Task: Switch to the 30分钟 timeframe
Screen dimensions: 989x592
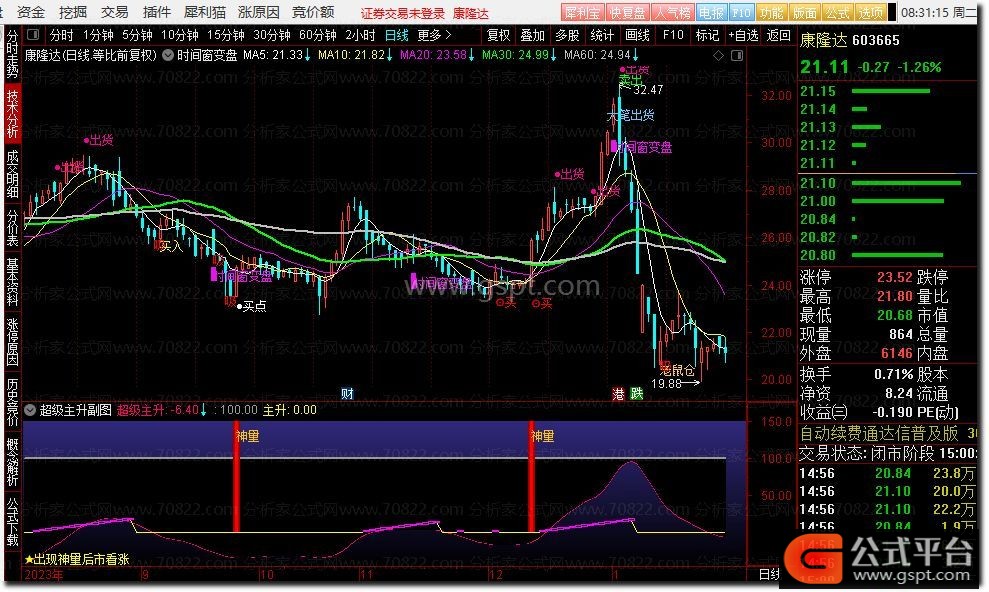Action: [272, 35]
